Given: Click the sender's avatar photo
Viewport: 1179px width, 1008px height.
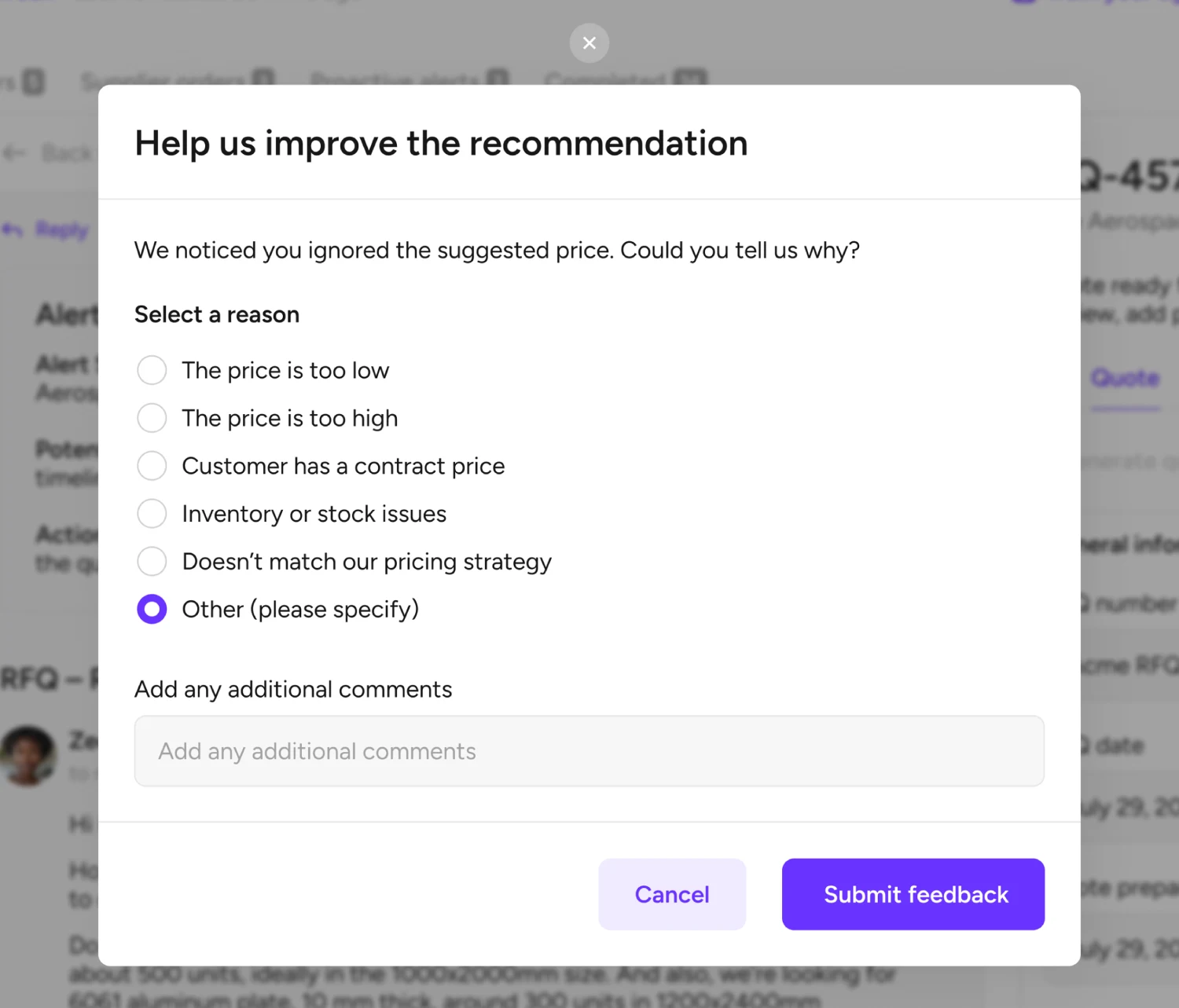Looking at the screenshot, I should (28, 755).
